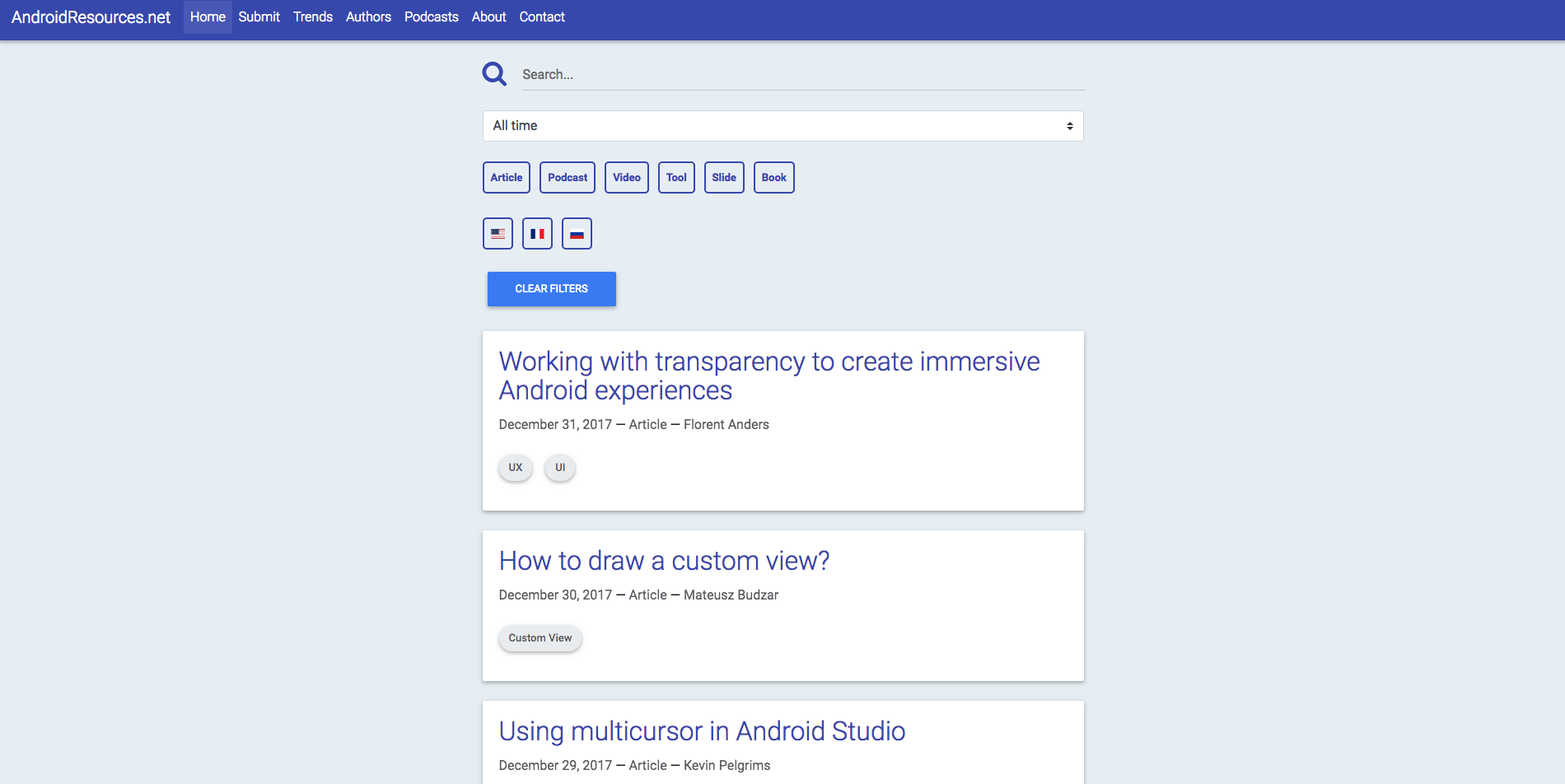
Task: Navigate to the Trends page
Action: point(313,16)
